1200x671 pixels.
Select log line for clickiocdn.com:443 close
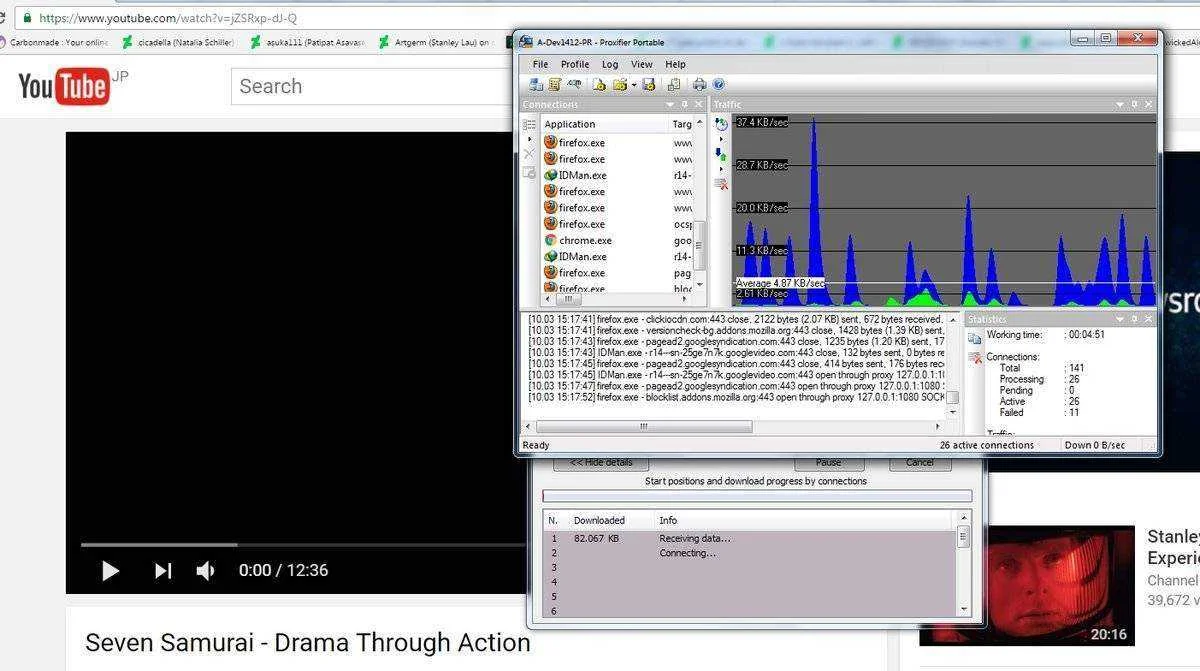(x=738, y=319)
